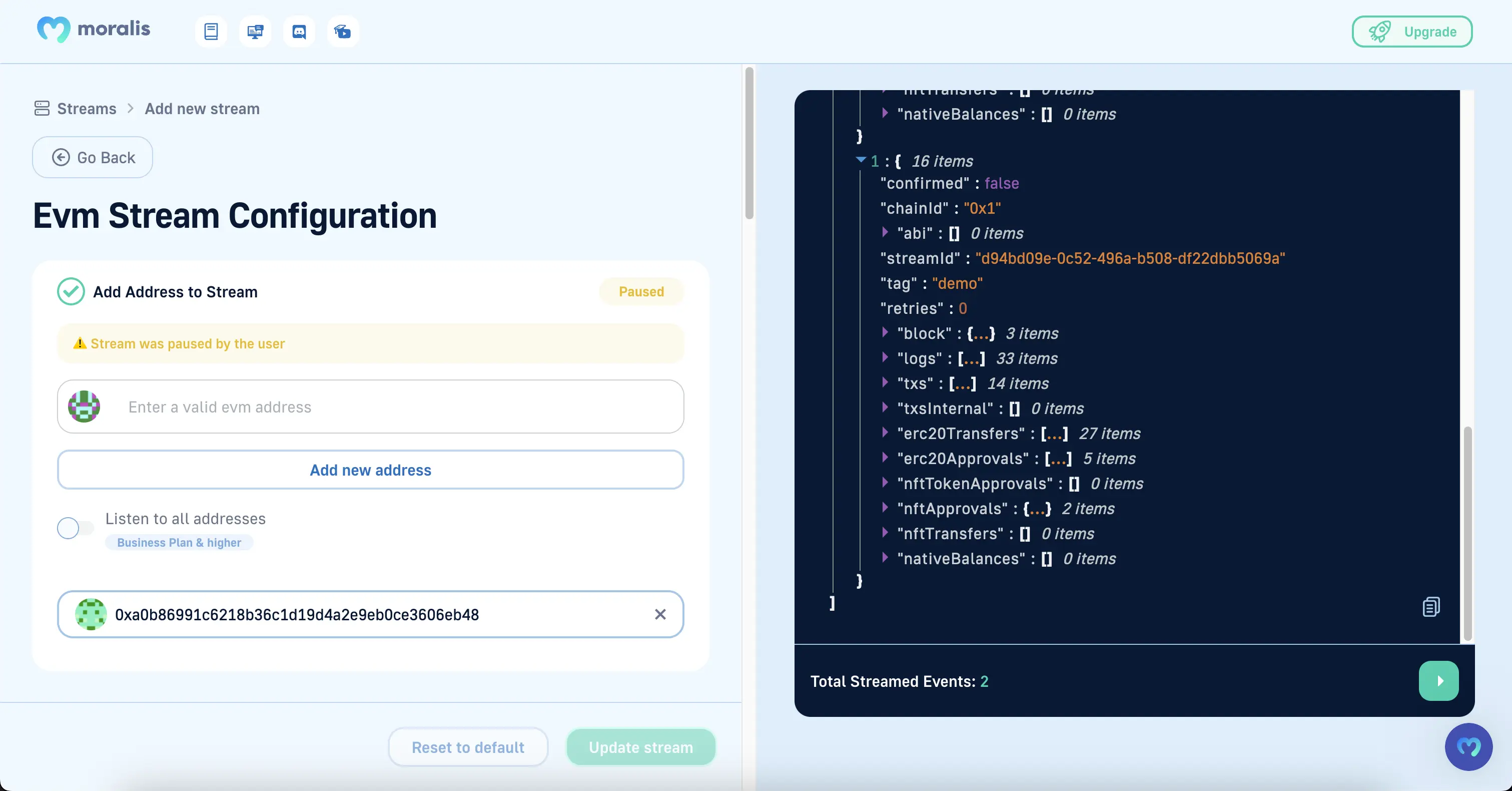Screen dimensions: 1512x791
Task: Remove the 0xa0b8 address with X
Action: (660, 614)
